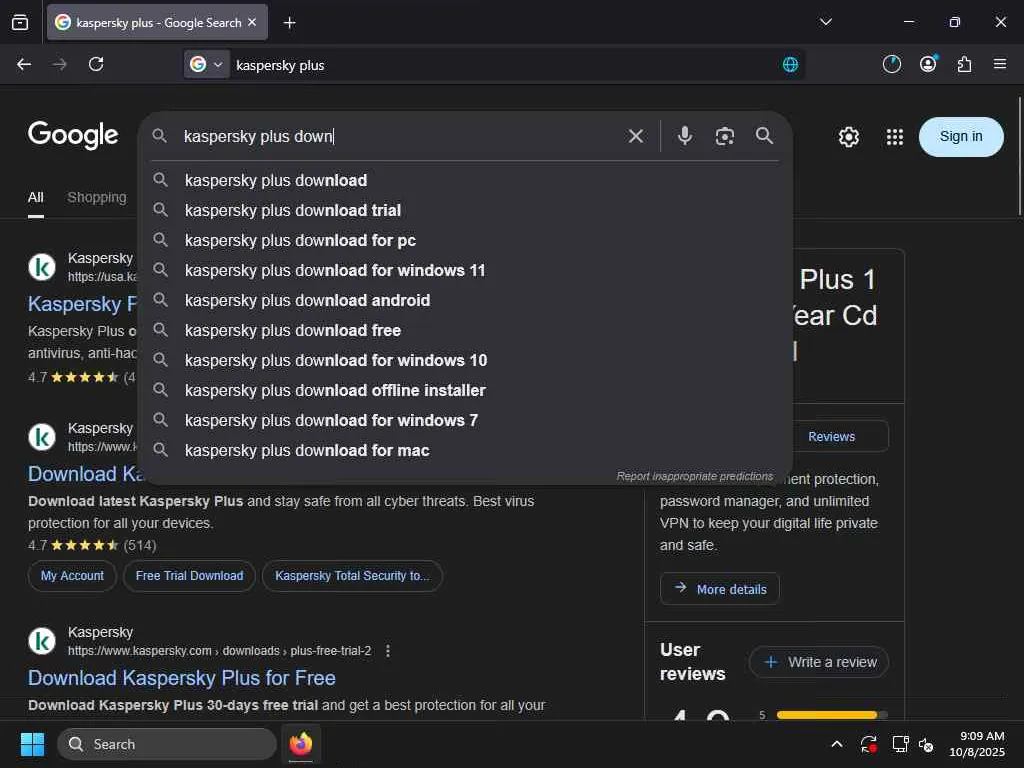Viewport: 1024px width, 768px height.
Task: Open the Extensions puzzle icon
Action: (x=964, y=64)
